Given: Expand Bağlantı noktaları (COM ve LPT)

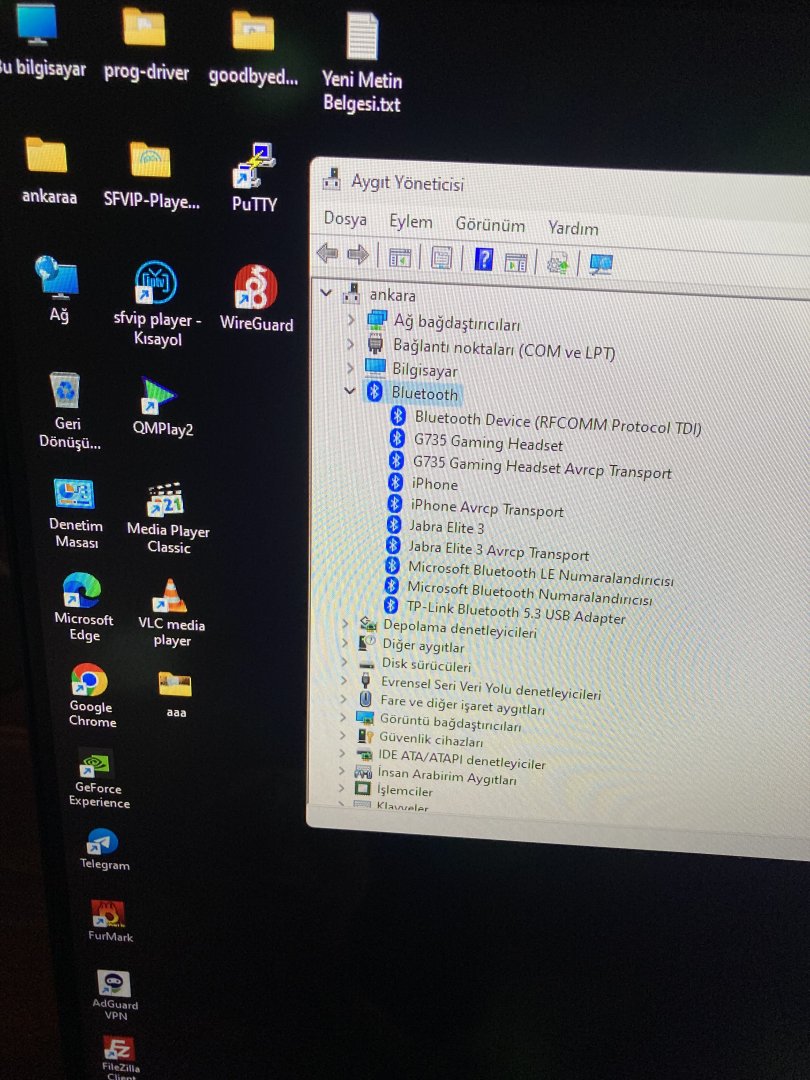Looking at the screenshot, I should point(351,343).
